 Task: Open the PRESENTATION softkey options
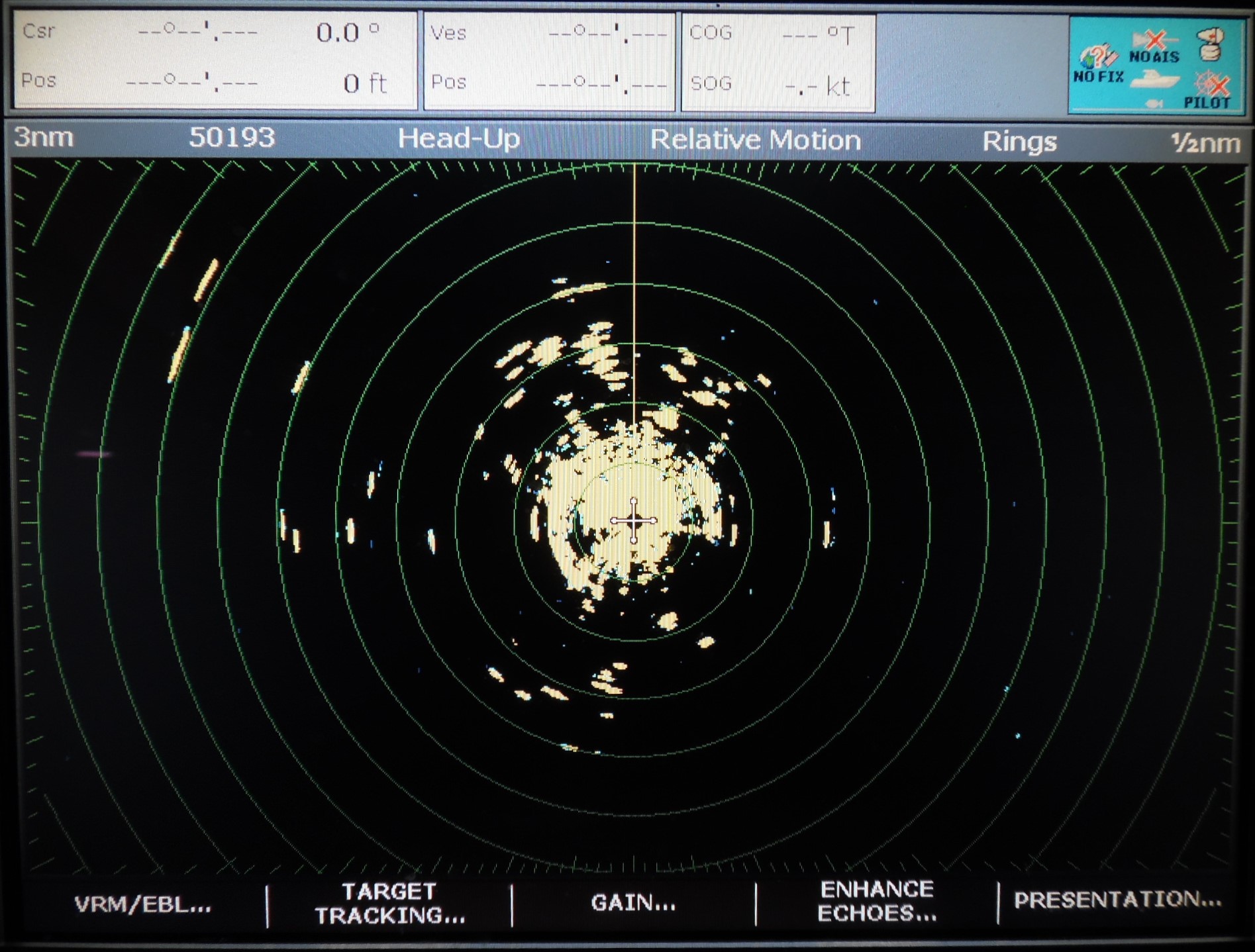(x=1117, y=900)
